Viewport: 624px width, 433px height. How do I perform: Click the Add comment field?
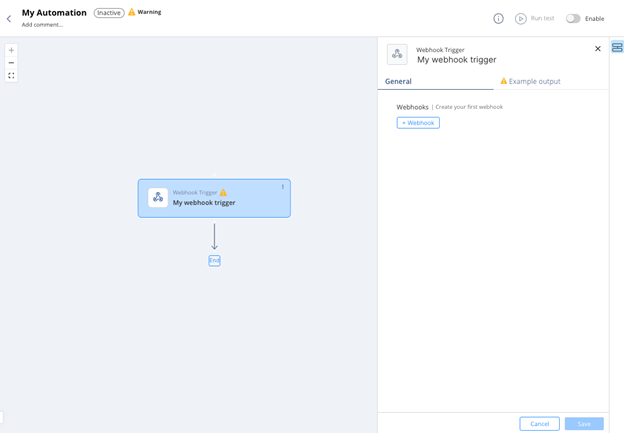point(43,25)
